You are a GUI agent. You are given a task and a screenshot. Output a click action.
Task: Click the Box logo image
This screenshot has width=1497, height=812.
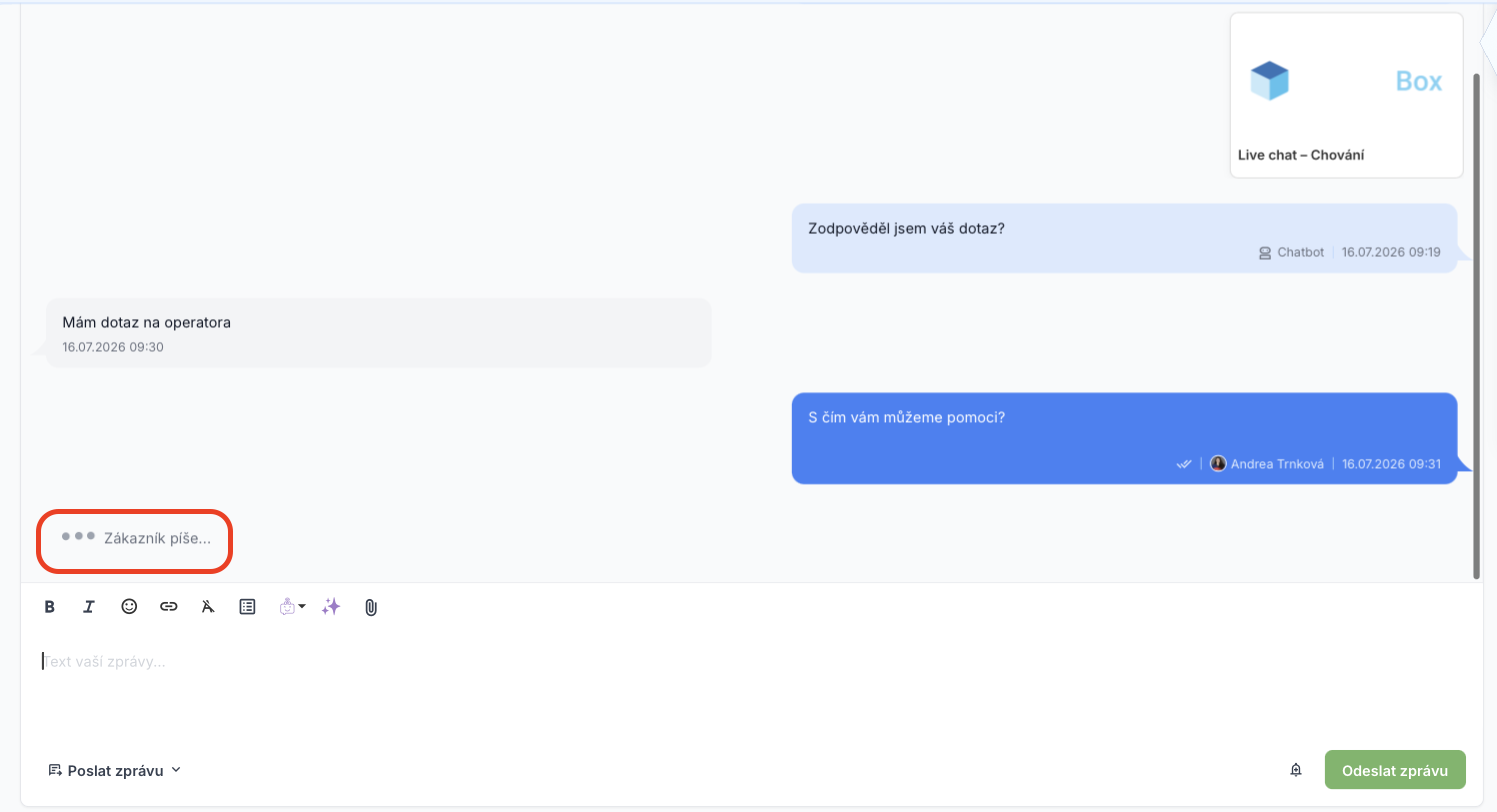pos(1347,81)
